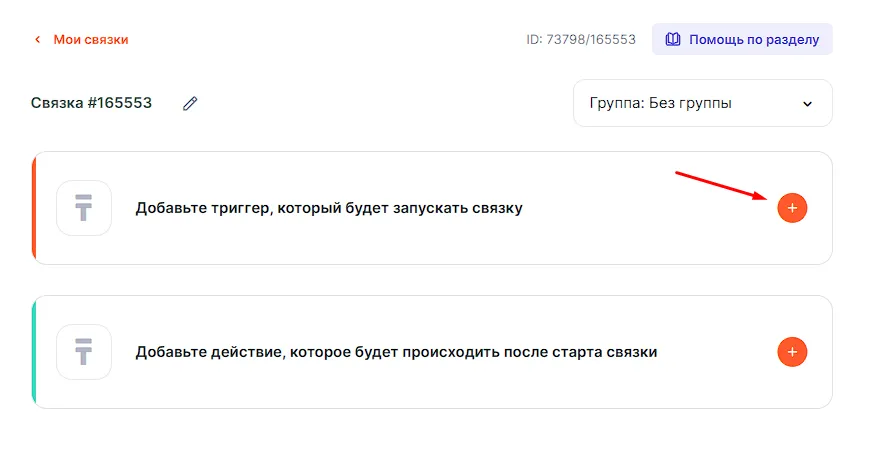Image resolution: width=881 pixels, height=467 pixels.
Task: Expand the chevron arrow of the group selector
Action: pyautogui.click(x=808, y=103)
